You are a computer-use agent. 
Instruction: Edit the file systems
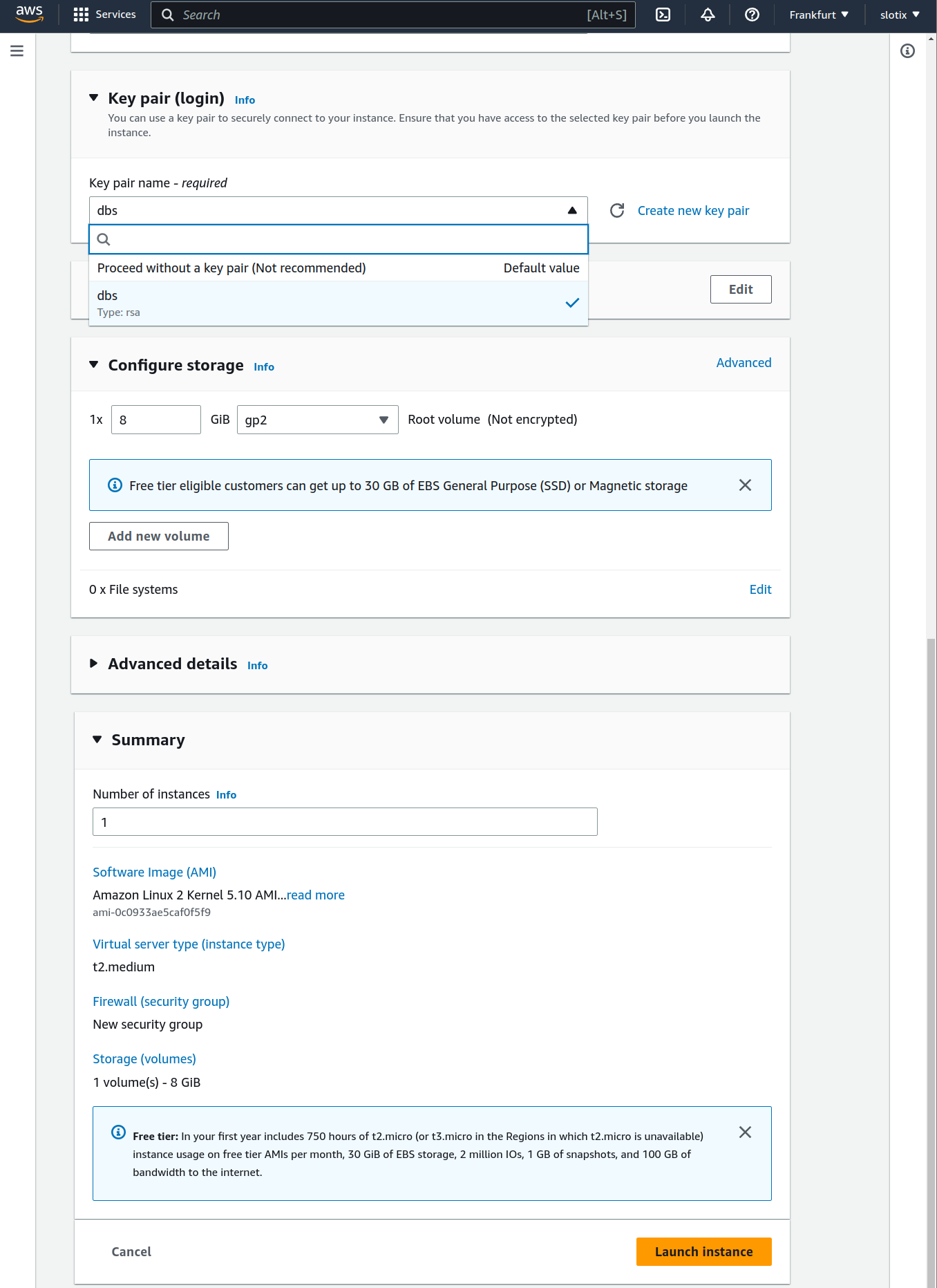(760, 589)
